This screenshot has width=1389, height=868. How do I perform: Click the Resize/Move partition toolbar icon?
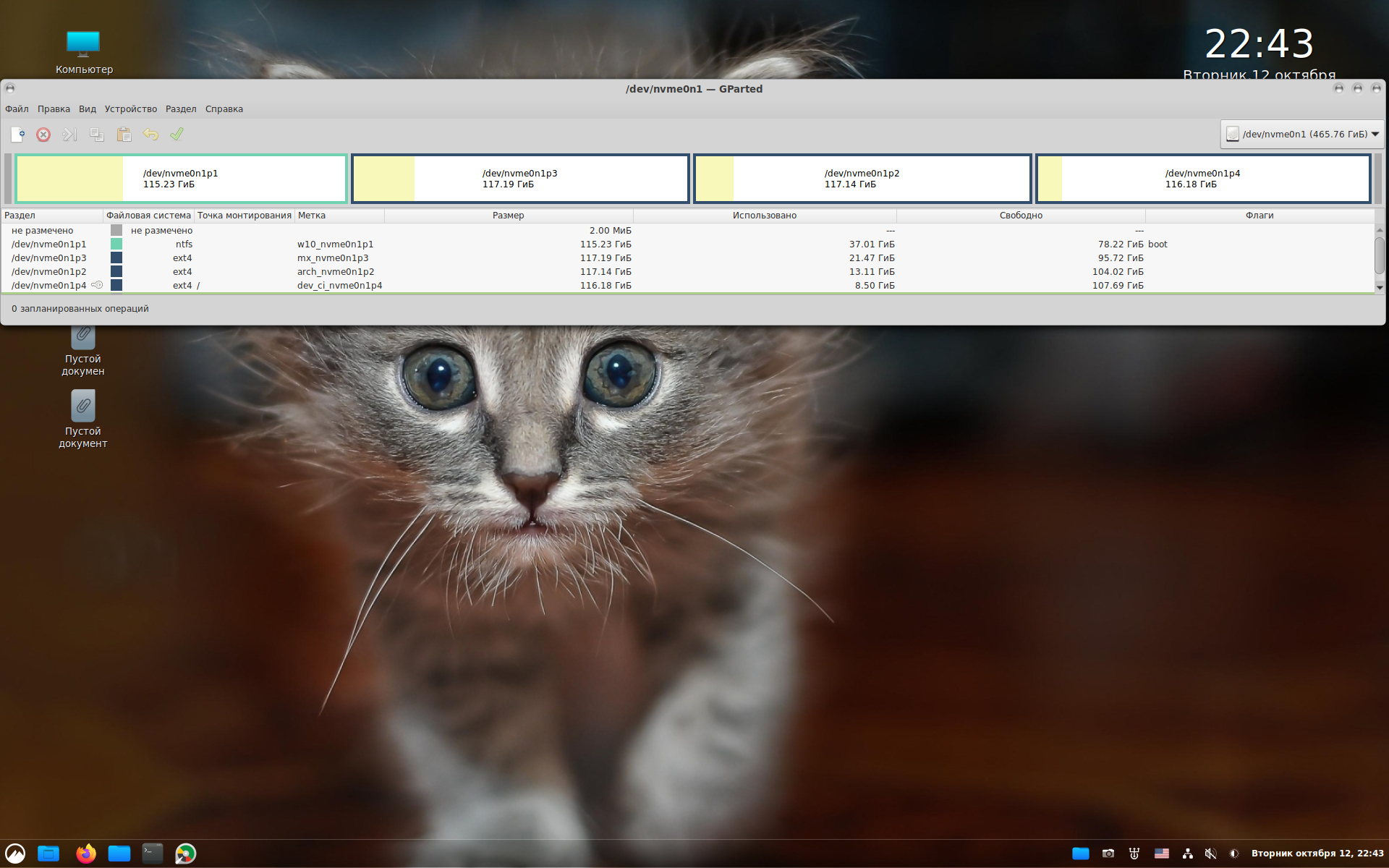tap(69, 135)
